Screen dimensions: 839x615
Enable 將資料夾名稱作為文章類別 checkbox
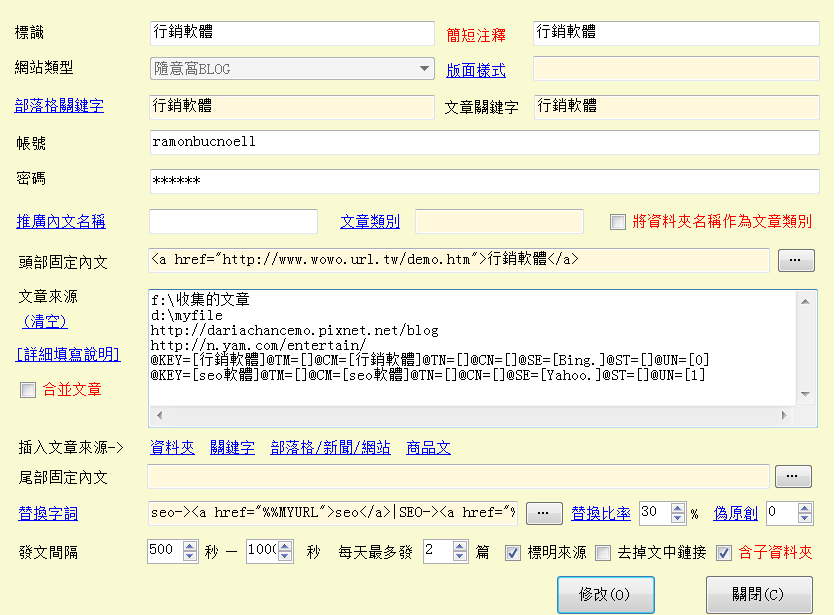(618, 222)
